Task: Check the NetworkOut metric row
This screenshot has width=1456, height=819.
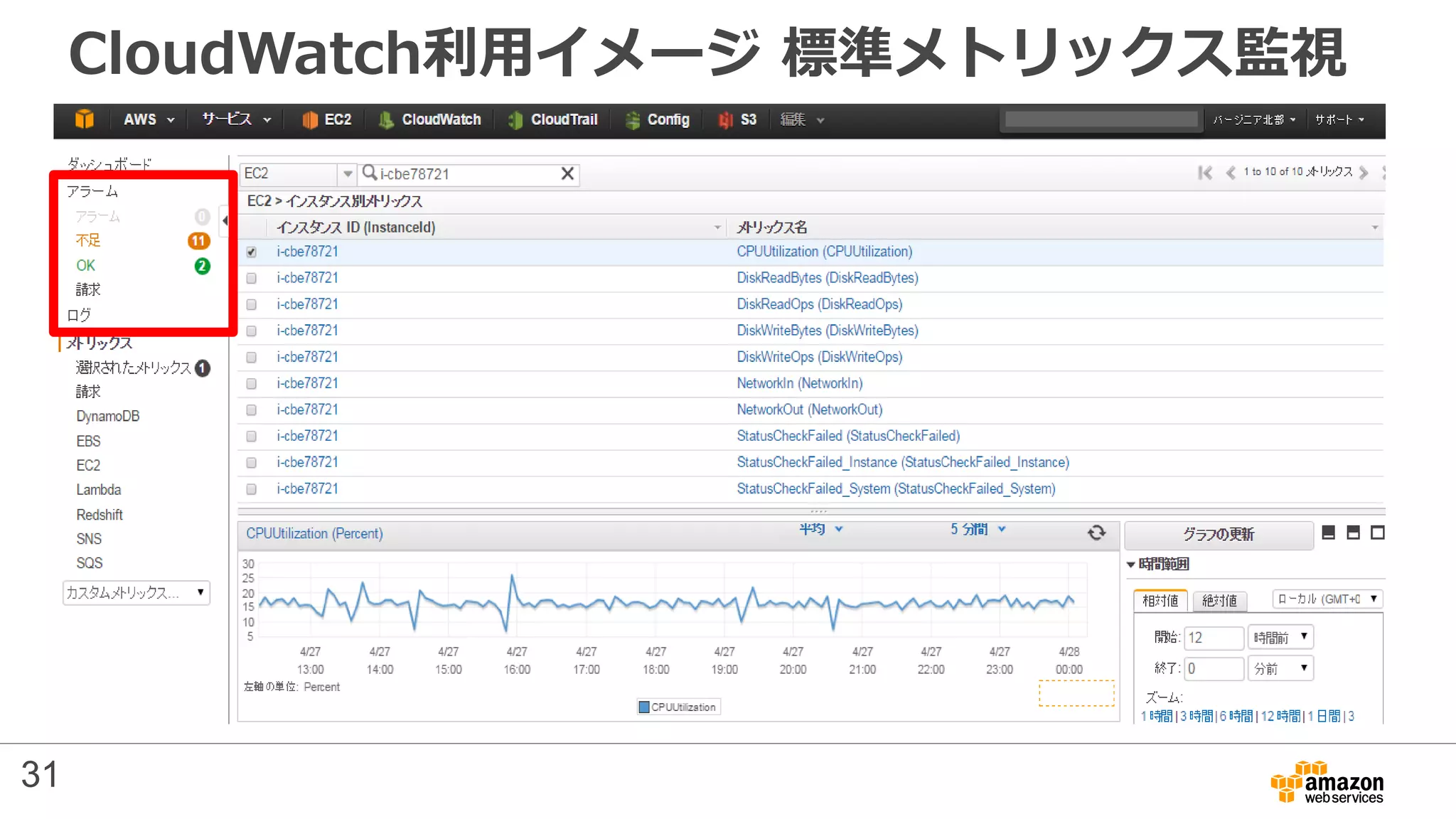Action: coord(251,409)
